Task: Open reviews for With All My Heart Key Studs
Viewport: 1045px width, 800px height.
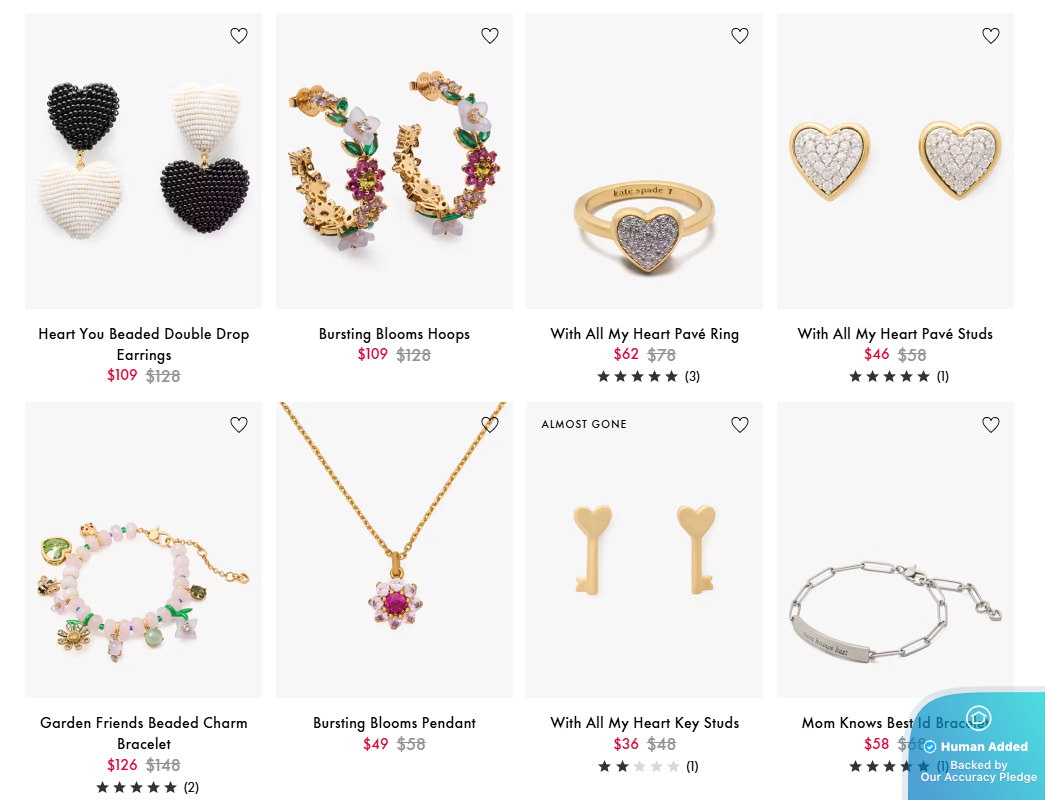Action: point(691,766)
